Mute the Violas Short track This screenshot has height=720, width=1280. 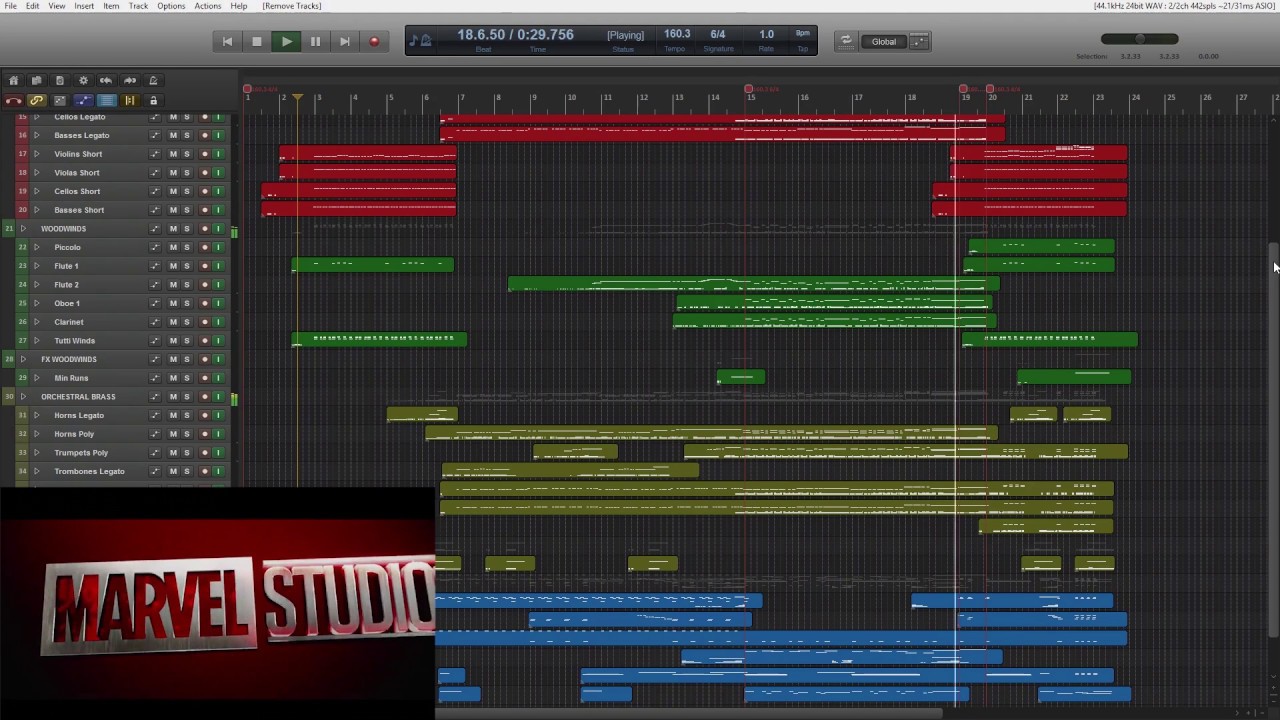173,173
